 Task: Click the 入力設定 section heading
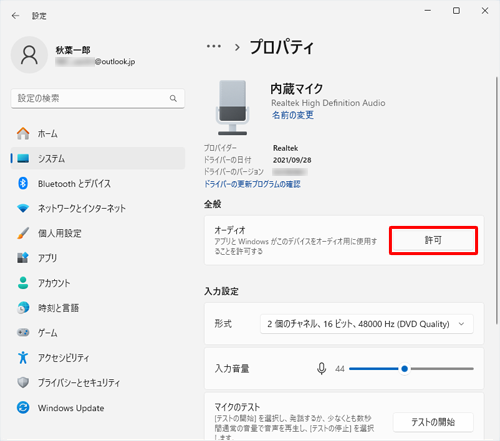(221, 291)
